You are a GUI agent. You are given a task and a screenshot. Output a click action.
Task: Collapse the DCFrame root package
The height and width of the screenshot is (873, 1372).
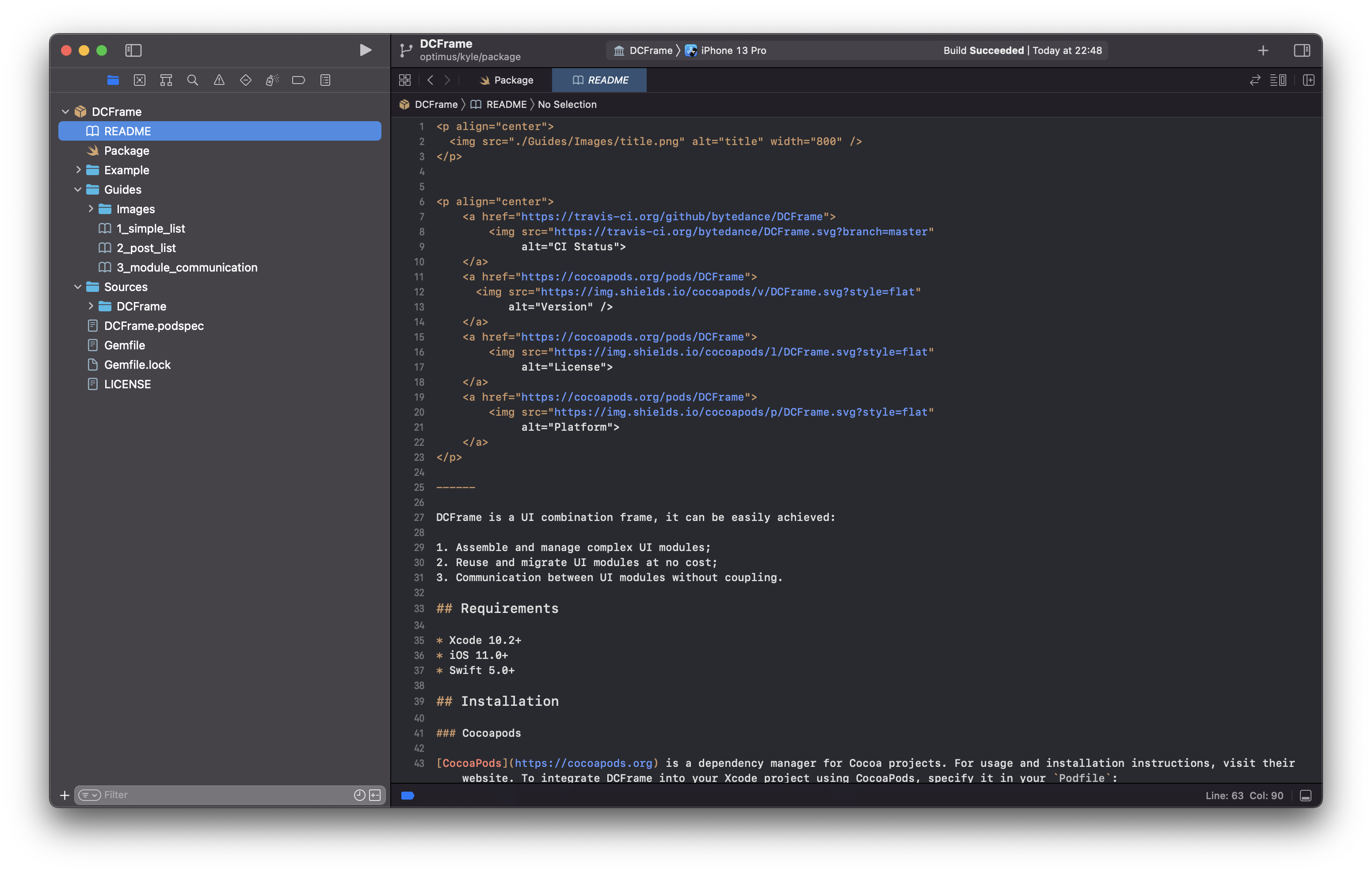coord(65,112)
